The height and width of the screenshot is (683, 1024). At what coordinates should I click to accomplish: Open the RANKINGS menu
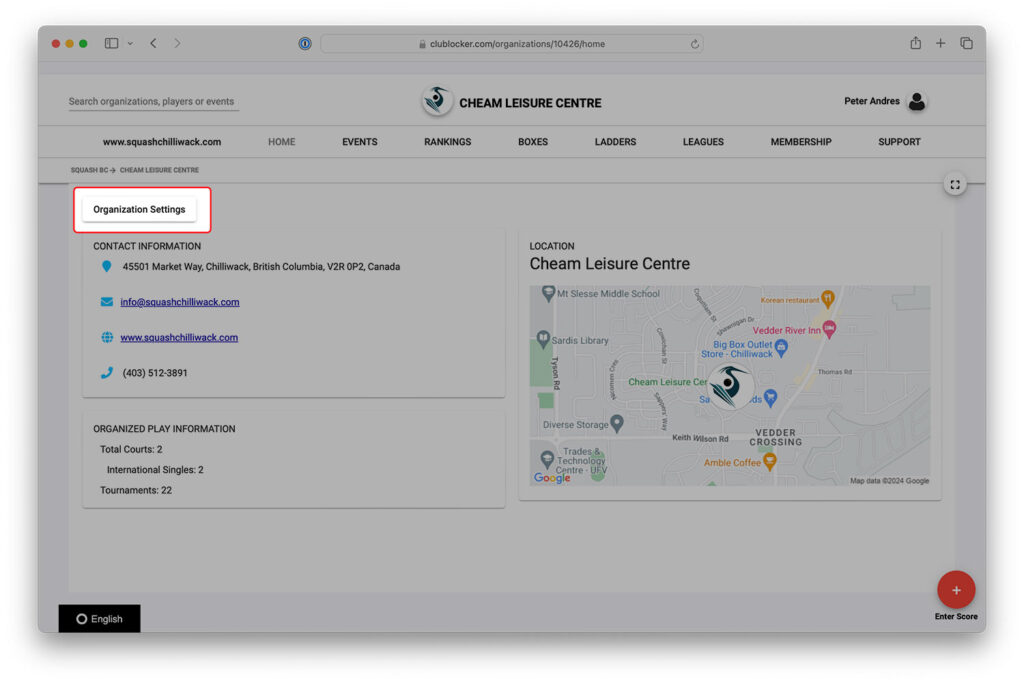pos(447,142)
